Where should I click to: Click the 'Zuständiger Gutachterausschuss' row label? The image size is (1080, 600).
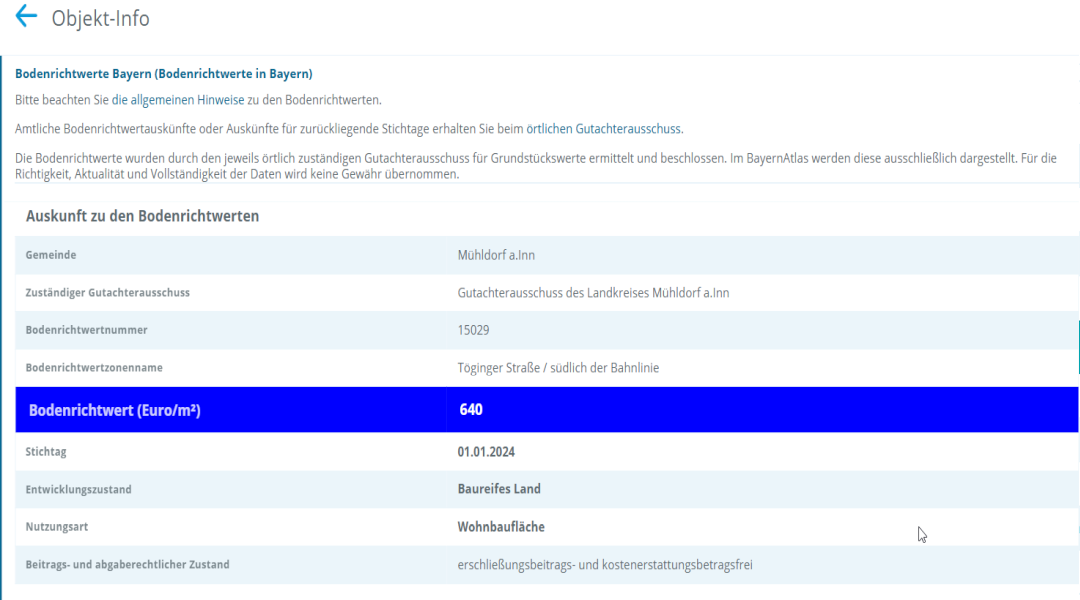[108, 293]
